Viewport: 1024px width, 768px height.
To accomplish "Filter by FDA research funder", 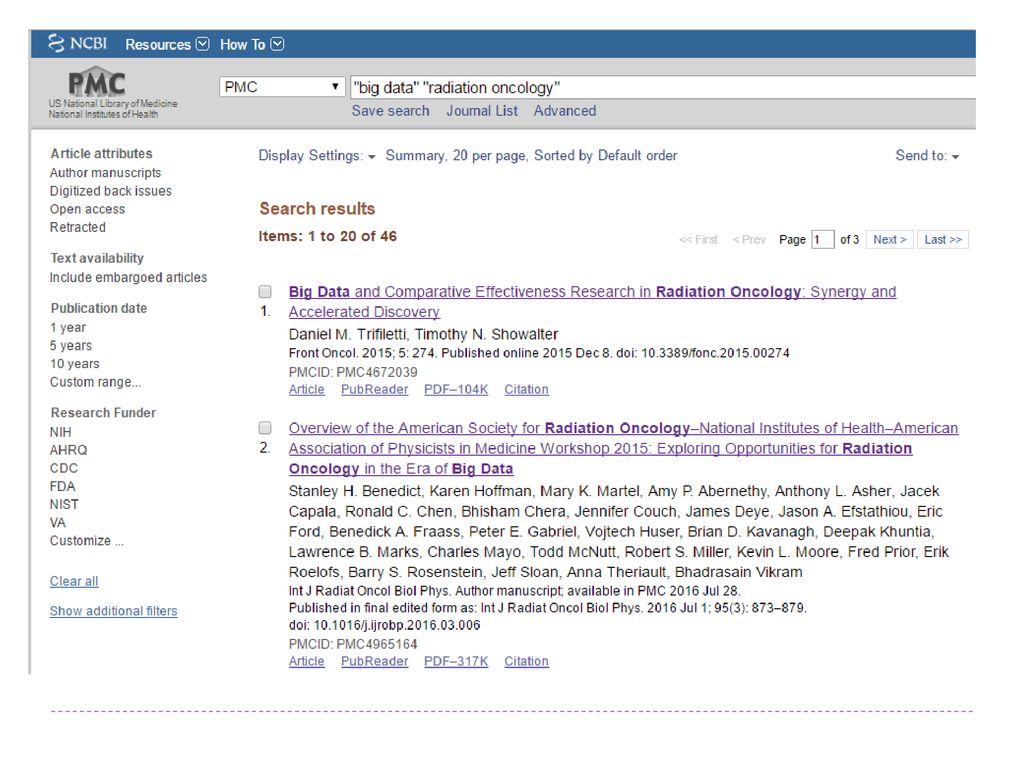I will tap(63, 487).
